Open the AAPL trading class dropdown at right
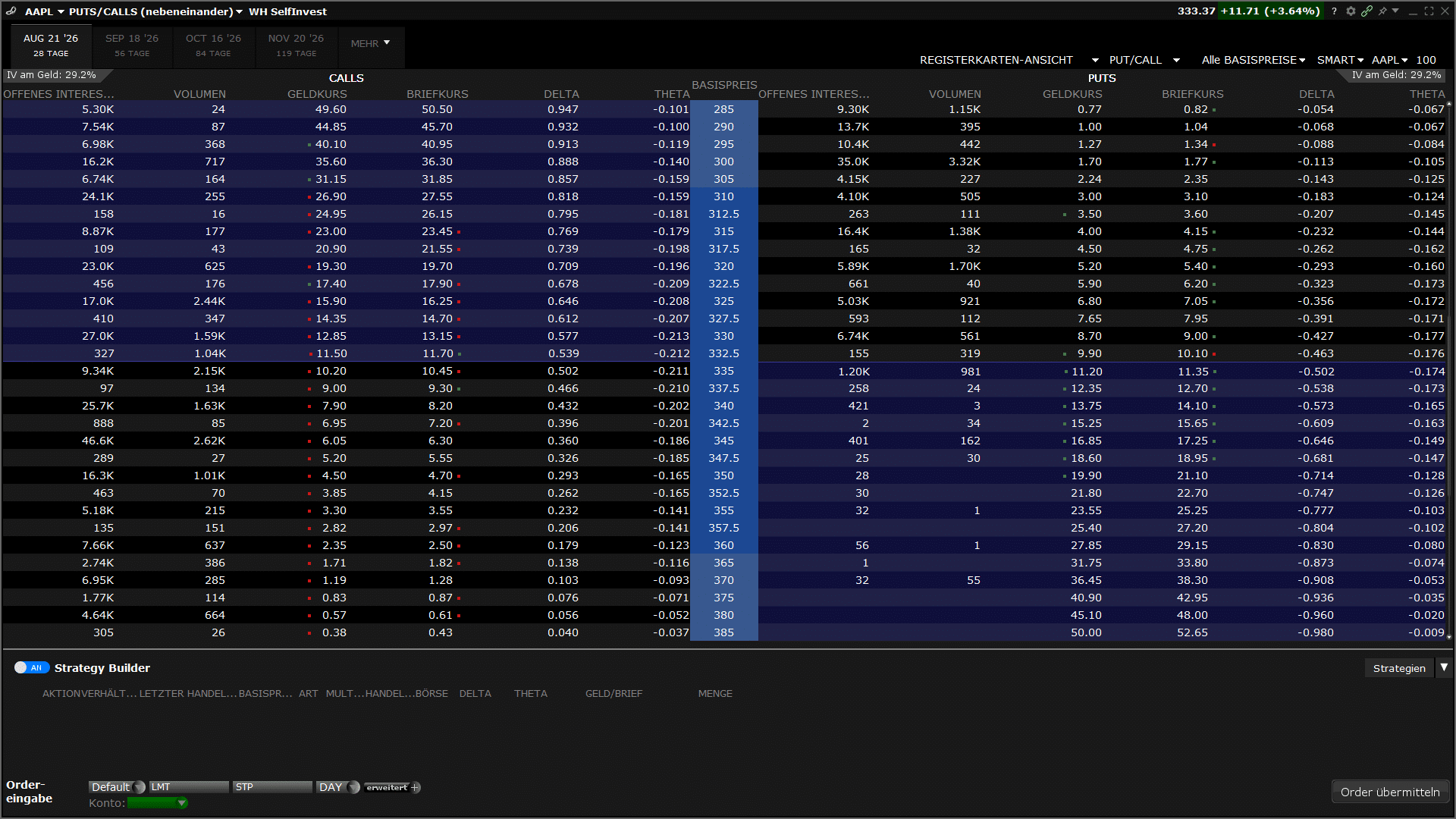 1389,60
